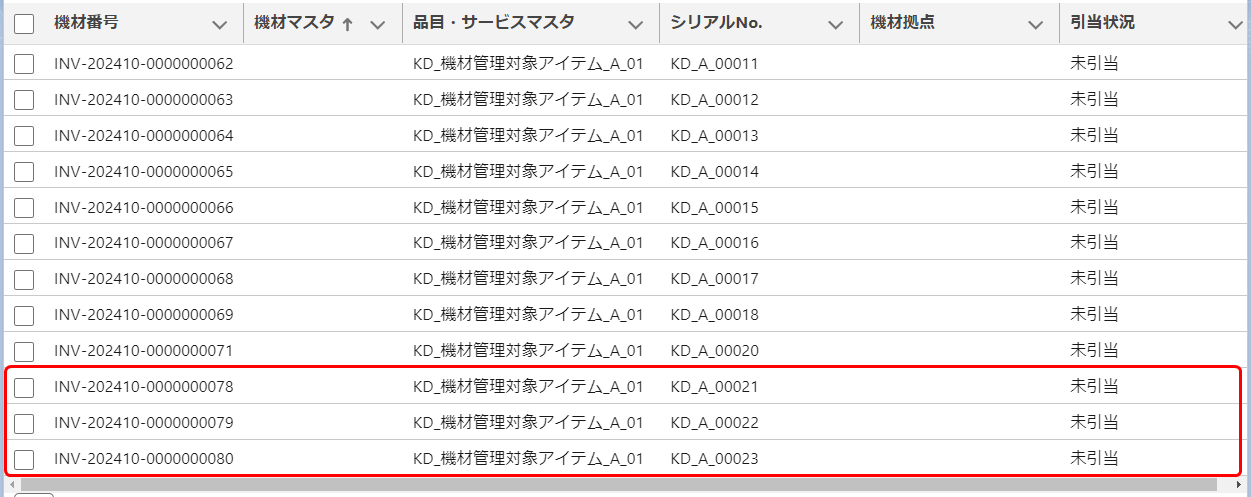Viewport: 1251px width, 497px height.
Task: Select the row checkbox for INV-202410-0000000078
Action: (x=24, y=387)
